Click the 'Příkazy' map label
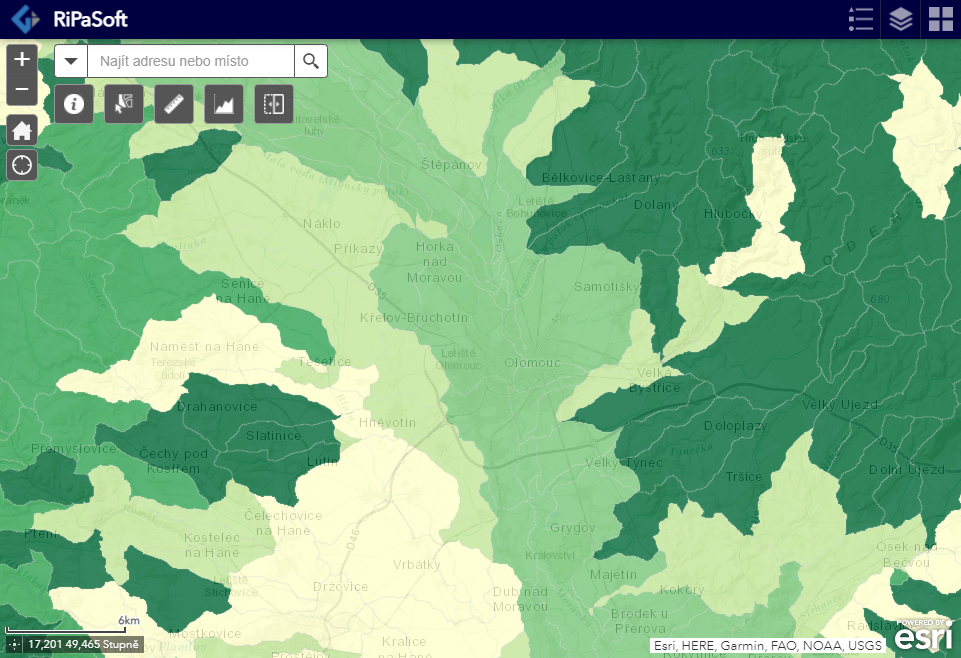Viewport: 961px width, 658px height. pyautogui.click(x=359, y=249)
